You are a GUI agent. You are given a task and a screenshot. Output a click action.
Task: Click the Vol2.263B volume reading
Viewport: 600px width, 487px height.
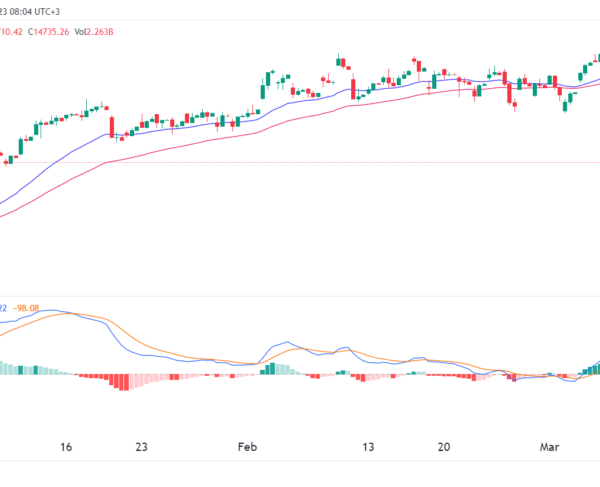(x=94, y=32)
